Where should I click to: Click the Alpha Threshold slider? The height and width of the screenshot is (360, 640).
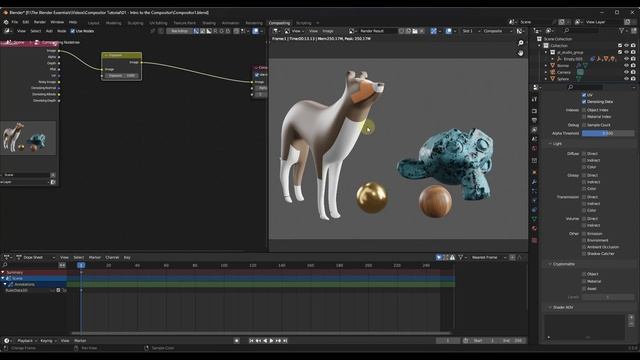point(608,133)
